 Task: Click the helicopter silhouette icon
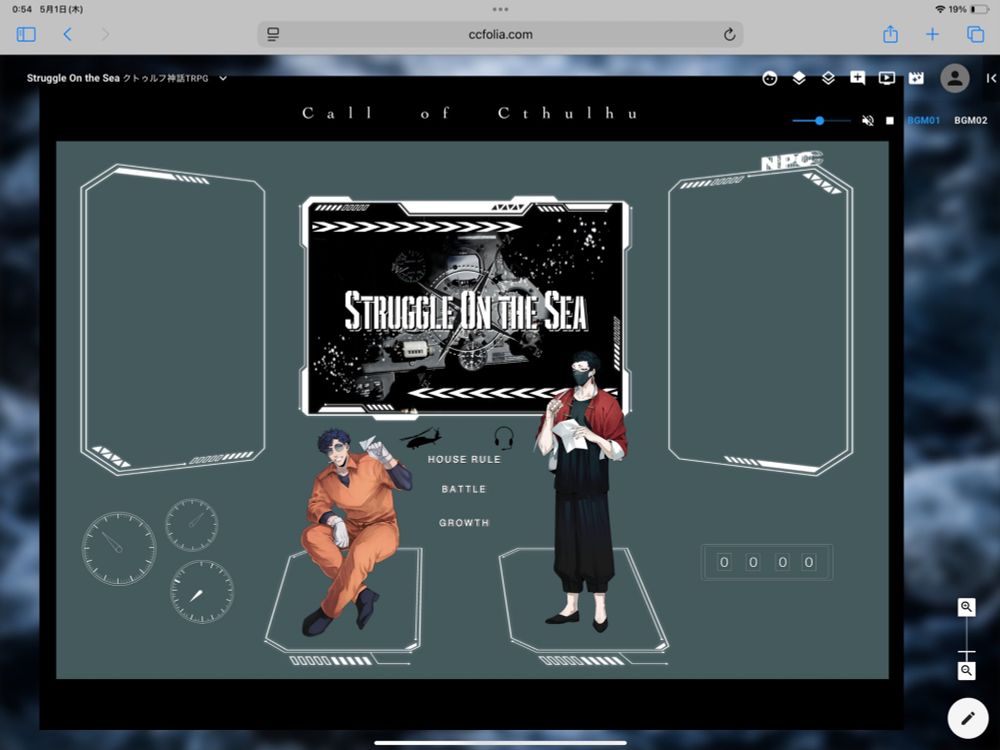(x=420, y=438)
